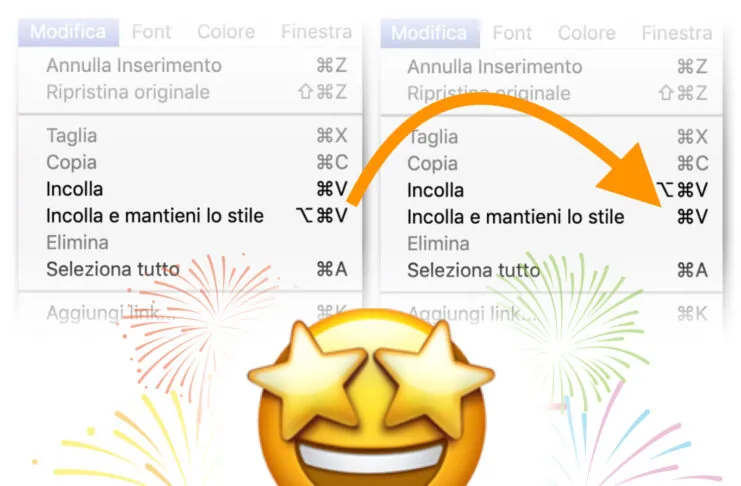Open the left Modifica menu
The height and width of the screenshot is (486, 741).
[69, 32]
